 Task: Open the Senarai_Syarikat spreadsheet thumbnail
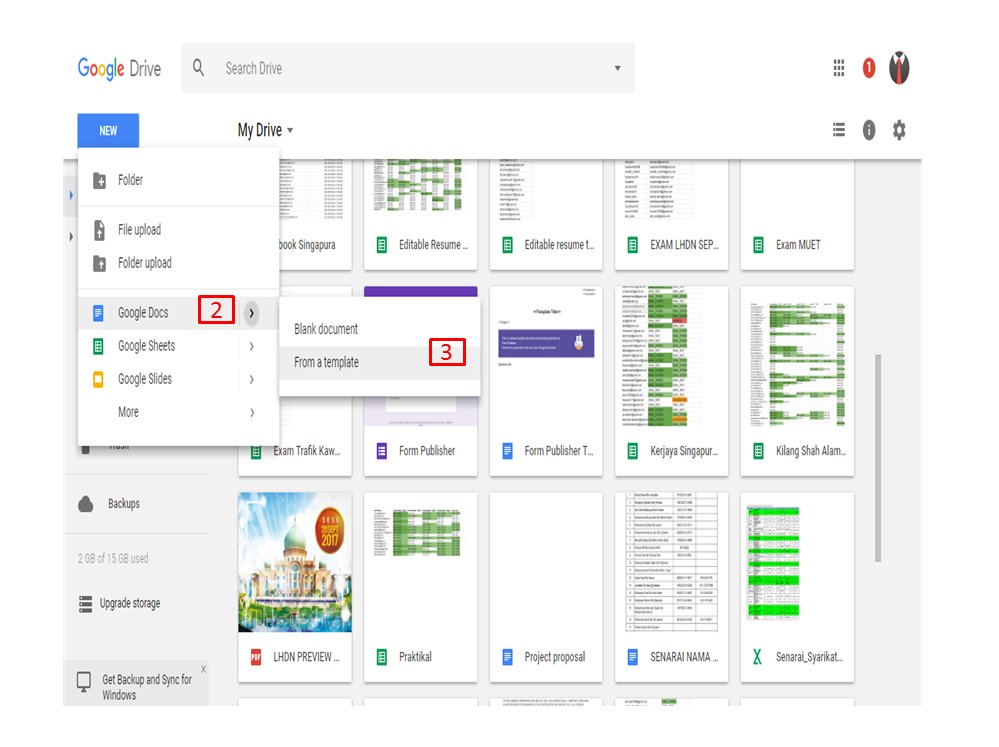click(x=797, y=562)
